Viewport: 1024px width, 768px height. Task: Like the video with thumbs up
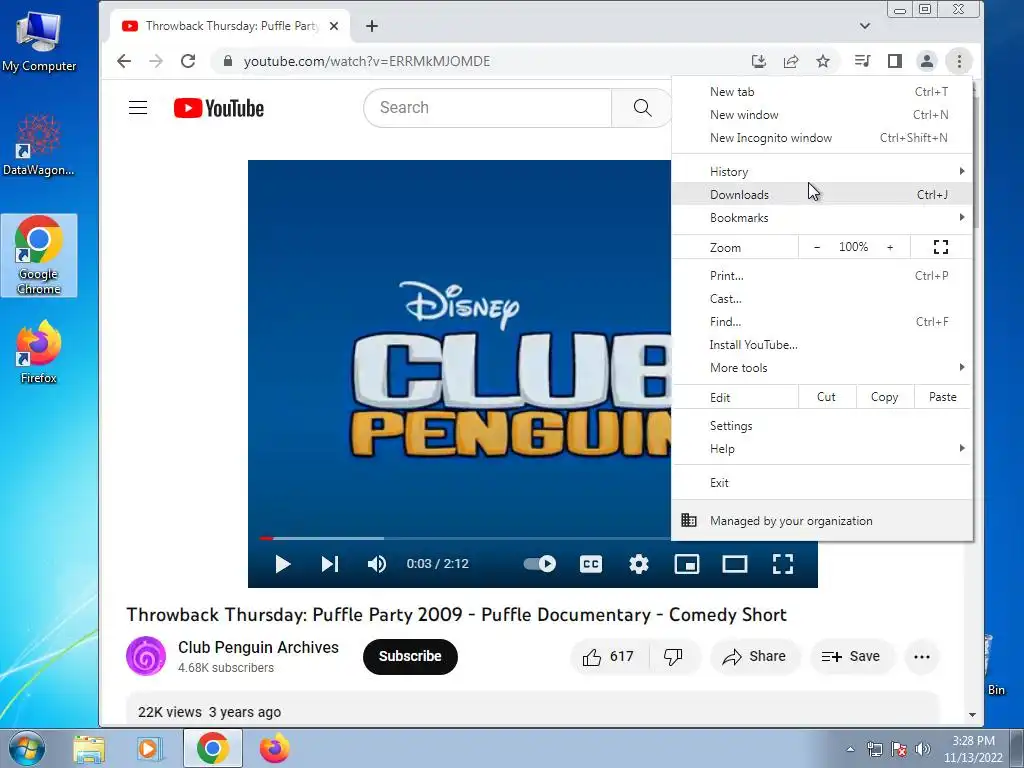click(x=609, y=656)
